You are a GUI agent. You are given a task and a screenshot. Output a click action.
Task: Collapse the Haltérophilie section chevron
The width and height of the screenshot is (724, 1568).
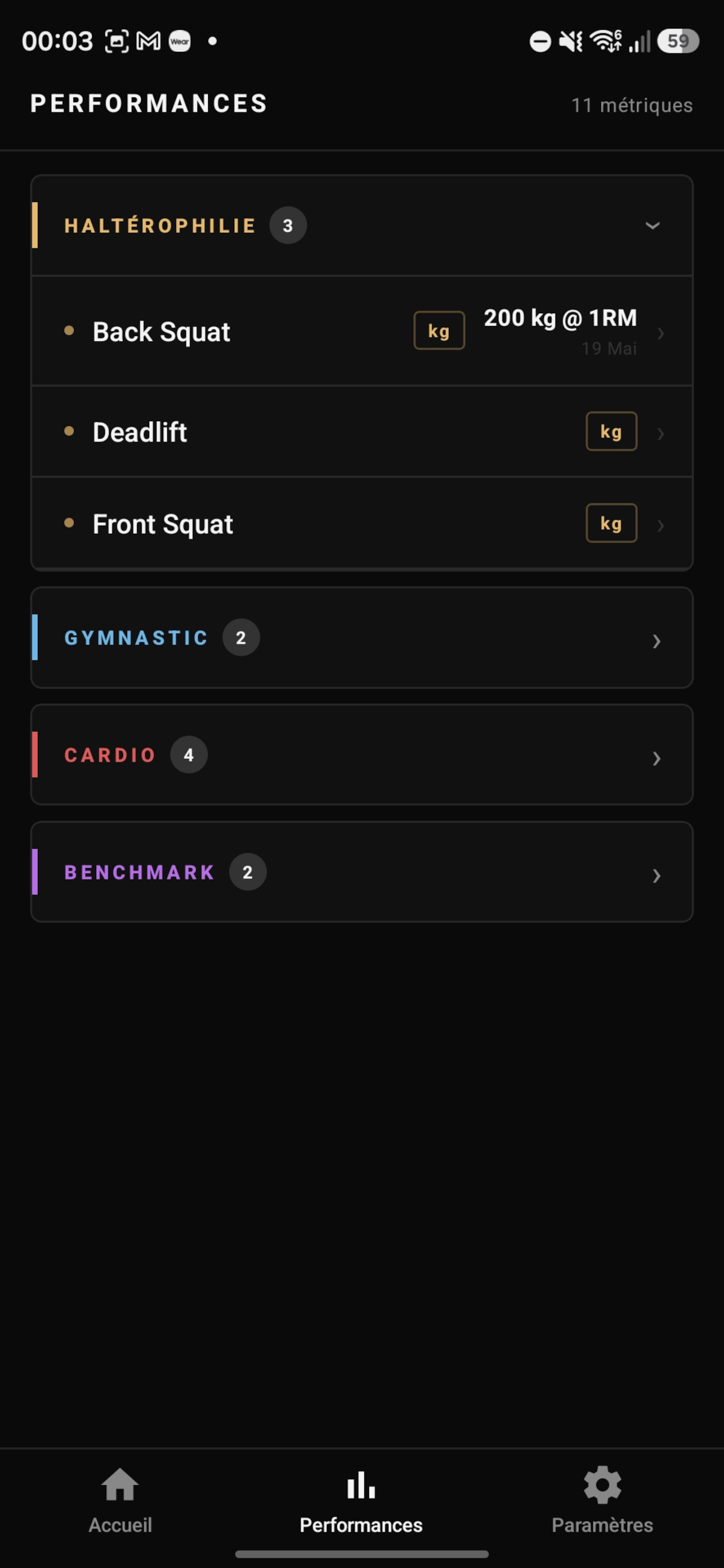(652, 226)
